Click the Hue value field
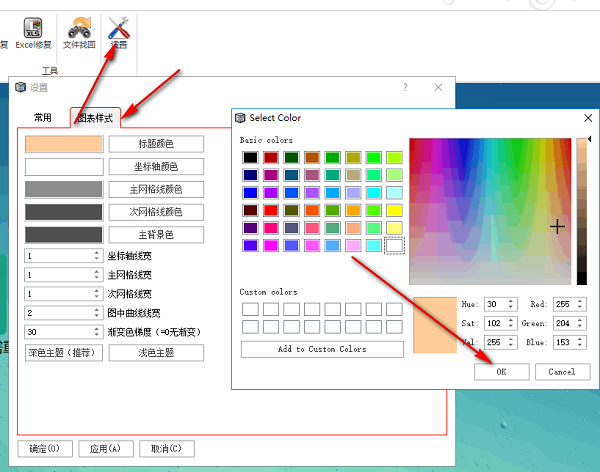The height and width of the screenshot is (472, 600). (x=495, y=304)
